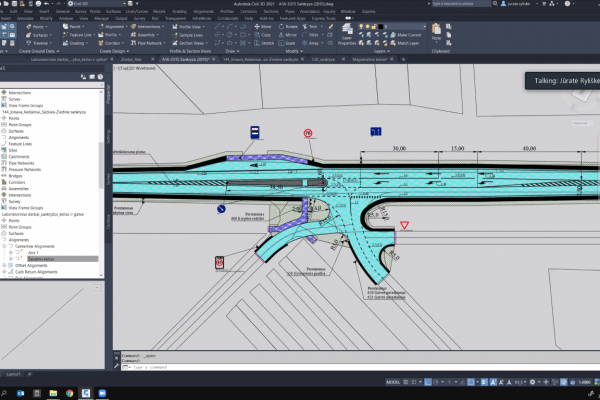
Task: Open the Profile View dropdown
Action: 189,26
